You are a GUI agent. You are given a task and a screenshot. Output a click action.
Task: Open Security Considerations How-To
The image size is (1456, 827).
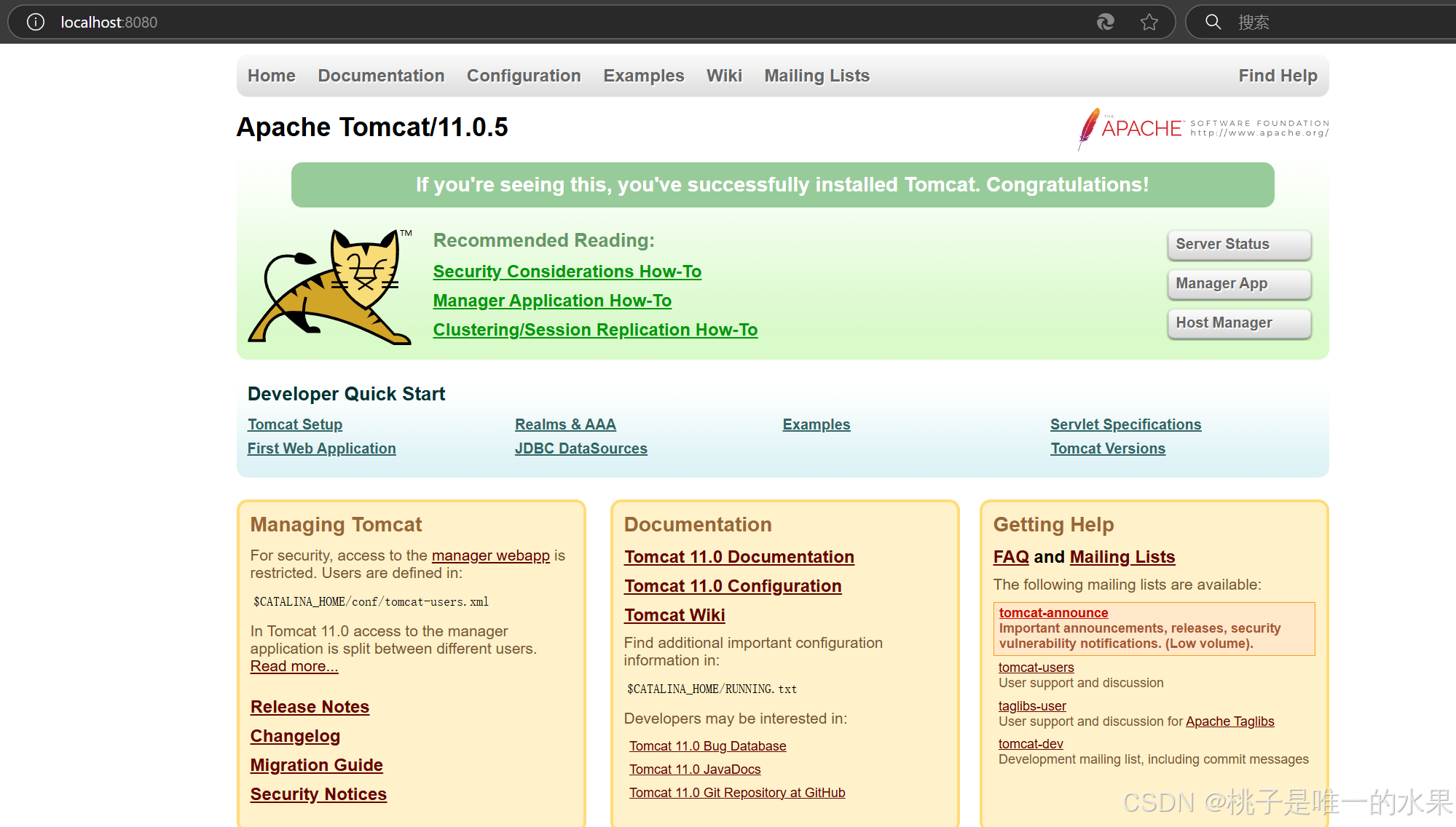(567, 271)
